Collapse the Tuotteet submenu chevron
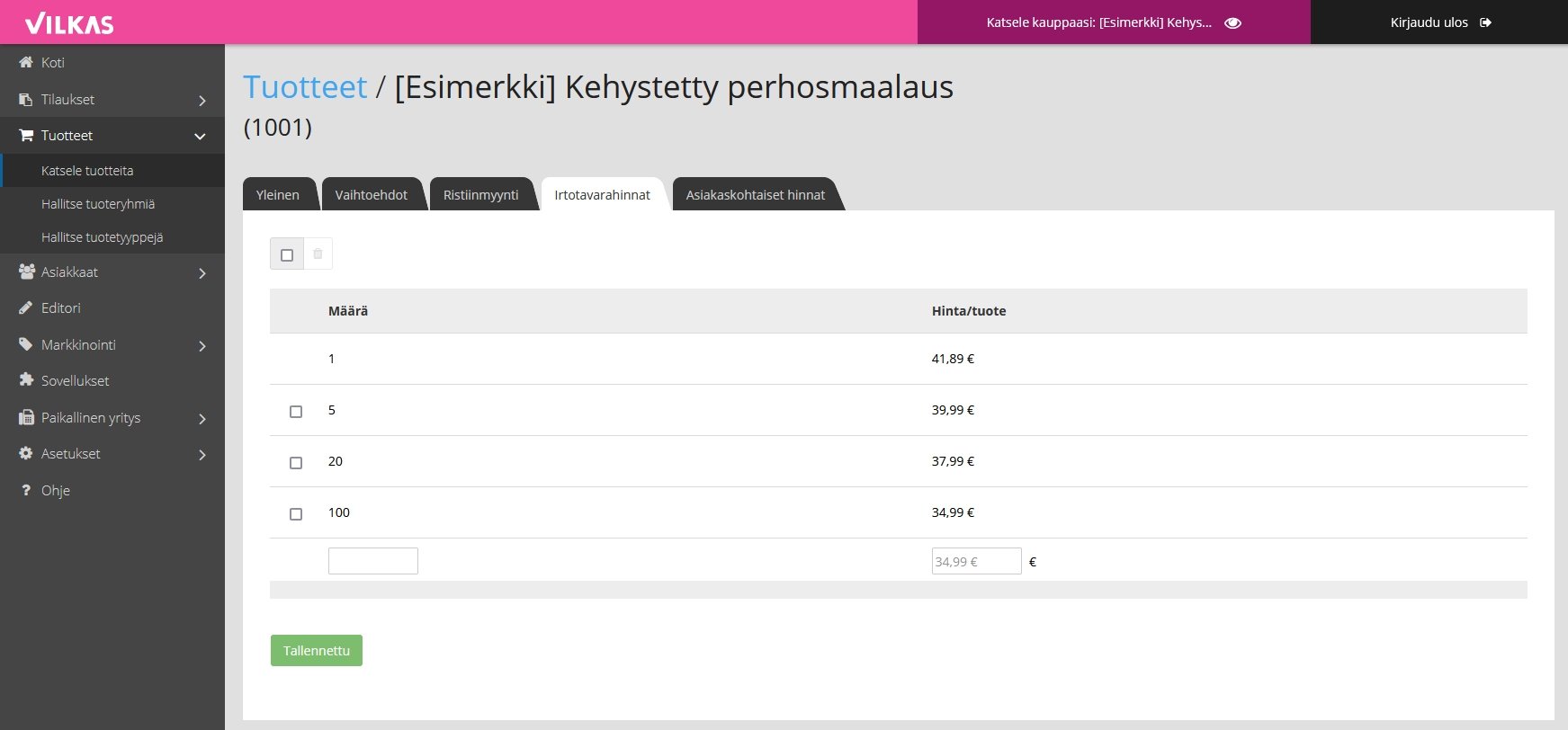 click(x=200, y=137)
